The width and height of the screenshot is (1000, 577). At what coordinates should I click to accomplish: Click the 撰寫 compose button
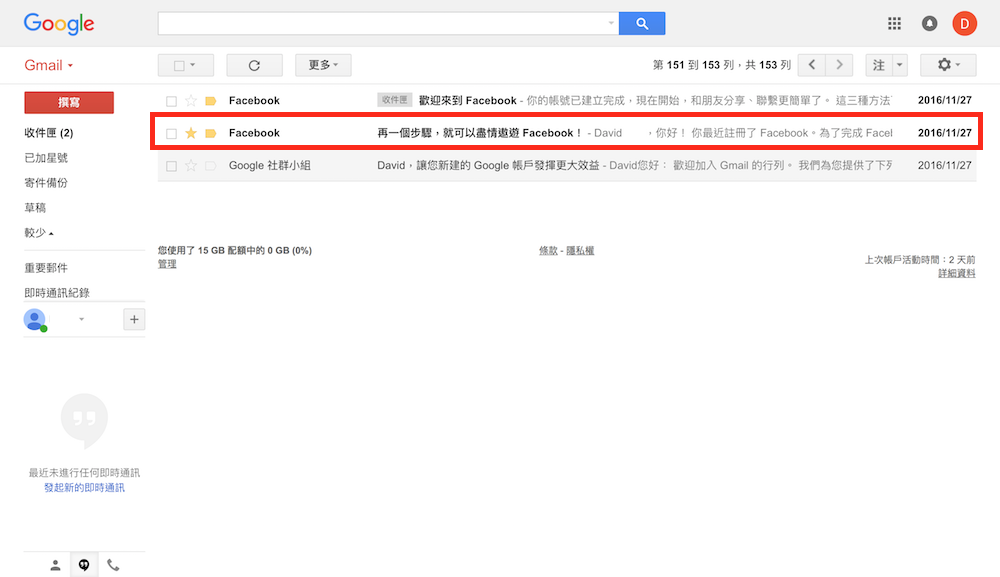(x=69, y=103)
